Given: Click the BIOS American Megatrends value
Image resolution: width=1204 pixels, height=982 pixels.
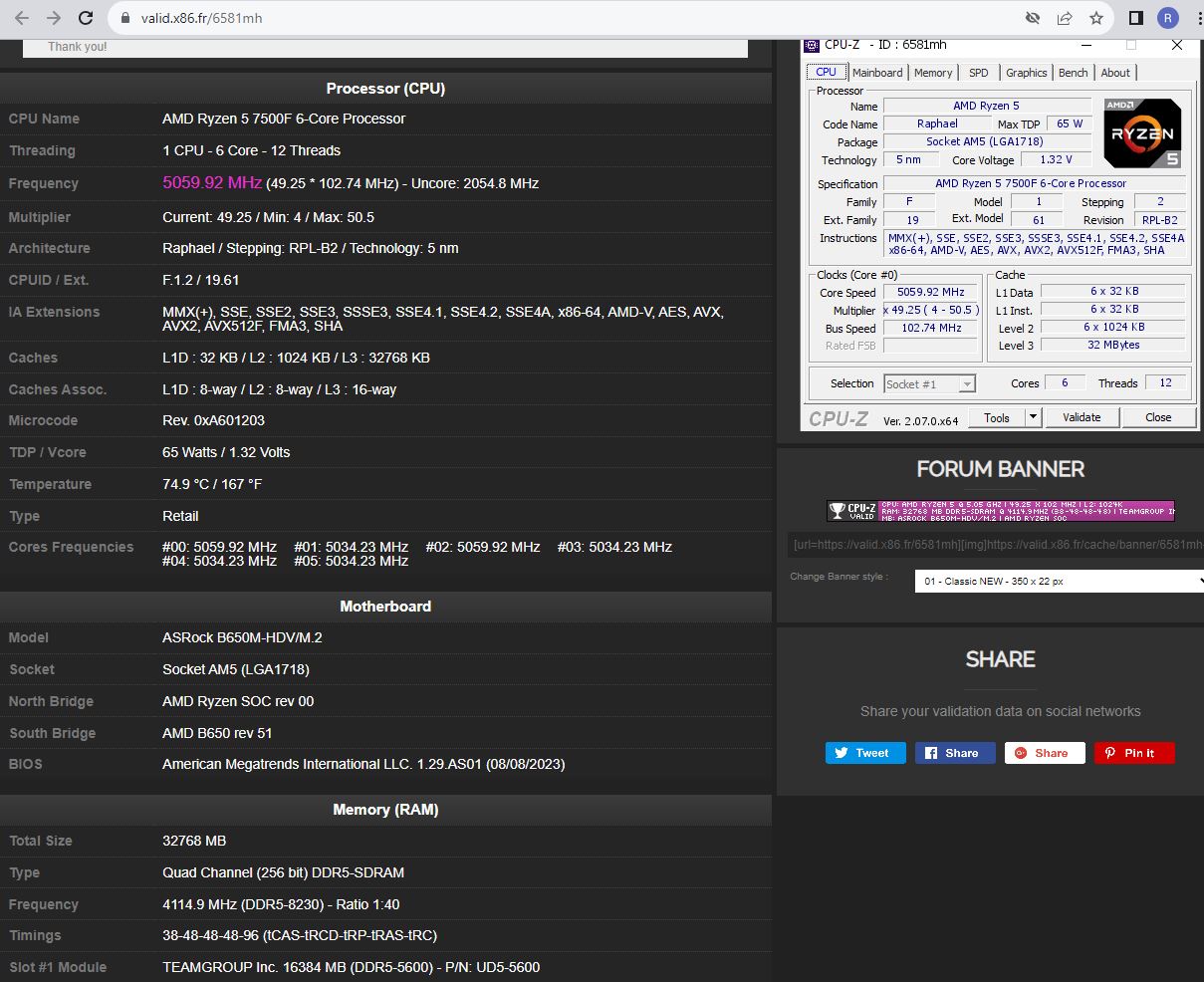Looking at the screenshot, I should pos(363,764).
